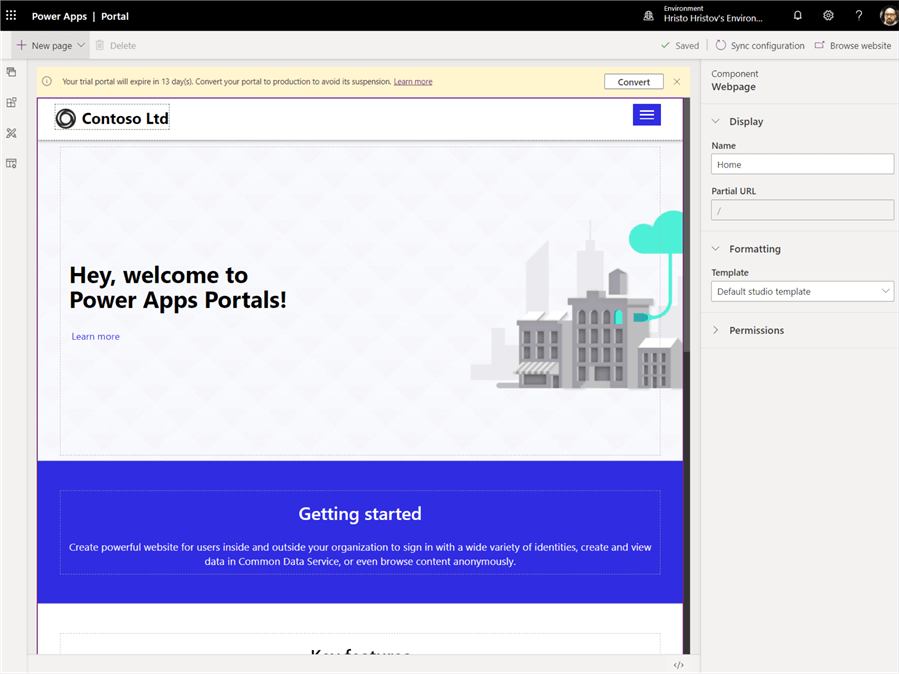
Task: Click the Portal label in header
Action: [115, 16]
